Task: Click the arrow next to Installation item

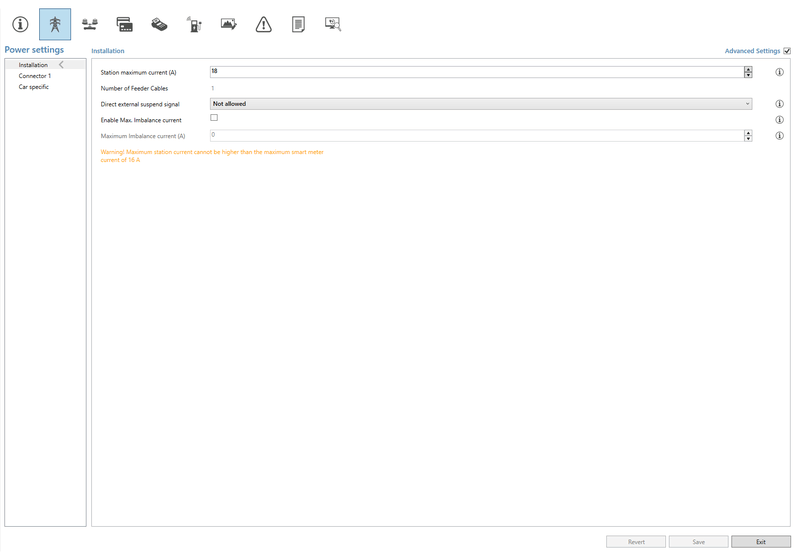Action: coord(61,65)
